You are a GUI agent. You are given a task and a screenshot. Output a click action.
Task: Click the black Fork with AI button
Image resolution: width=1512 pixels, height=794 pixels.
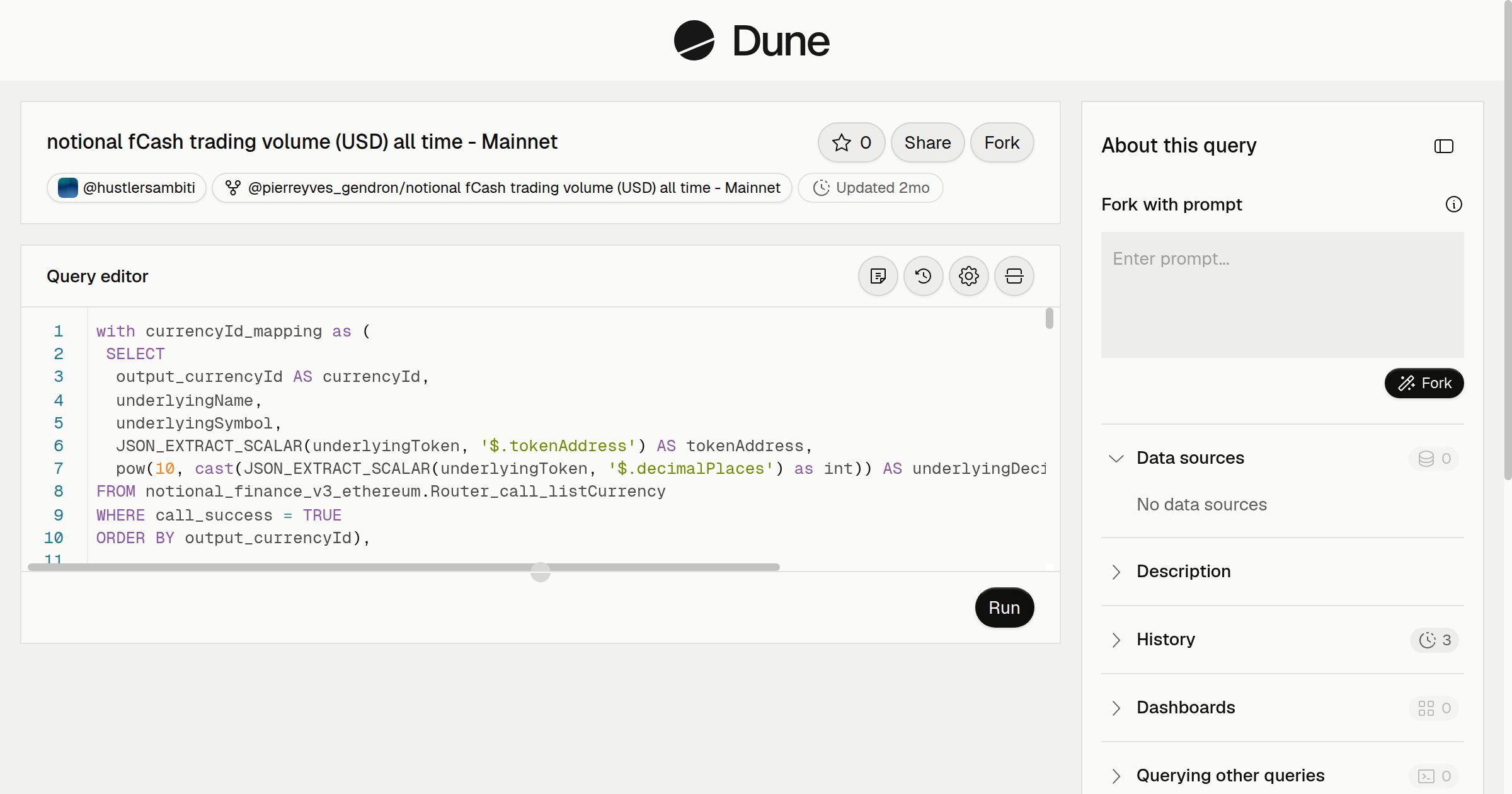1424,383
